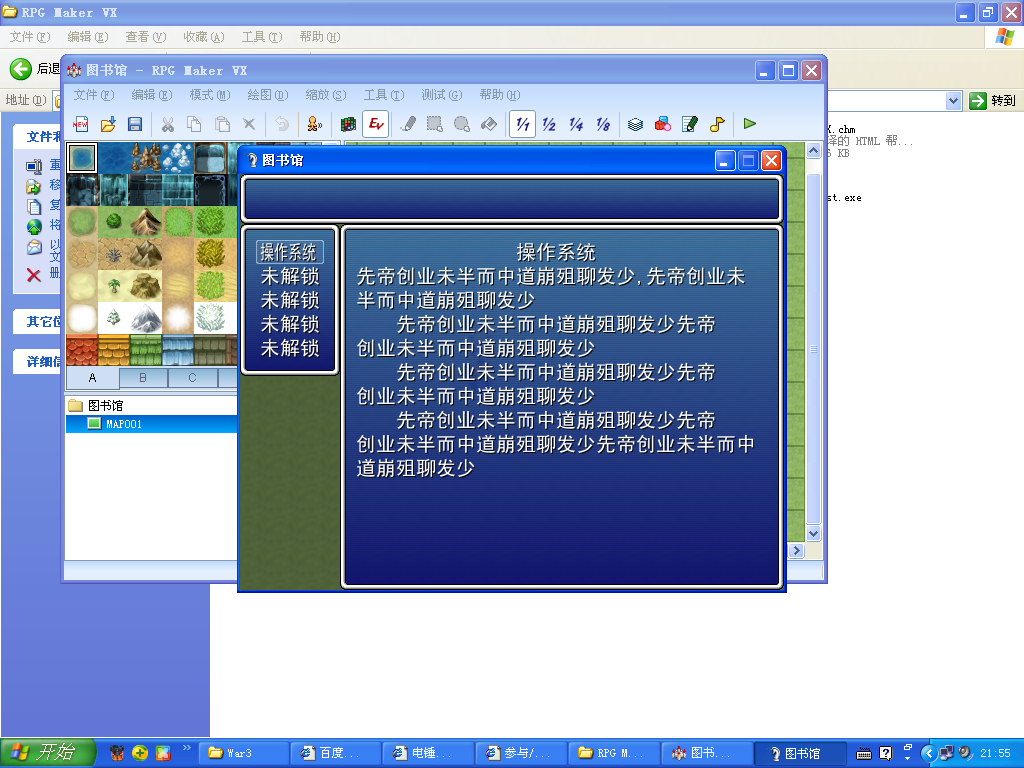
Task: Click the heading 操作系统 in game text panel
Action: pyautogui.click(x=556, y=252)
